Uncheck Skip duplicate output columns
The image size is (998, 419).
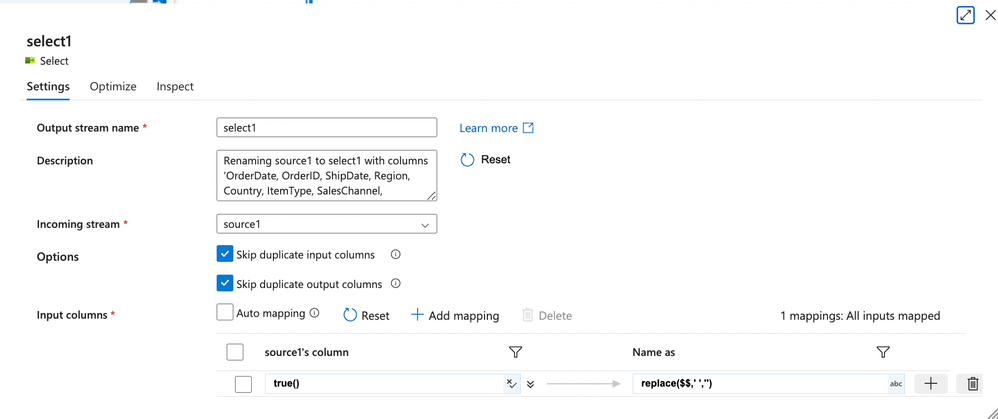[x=225, y=283]
